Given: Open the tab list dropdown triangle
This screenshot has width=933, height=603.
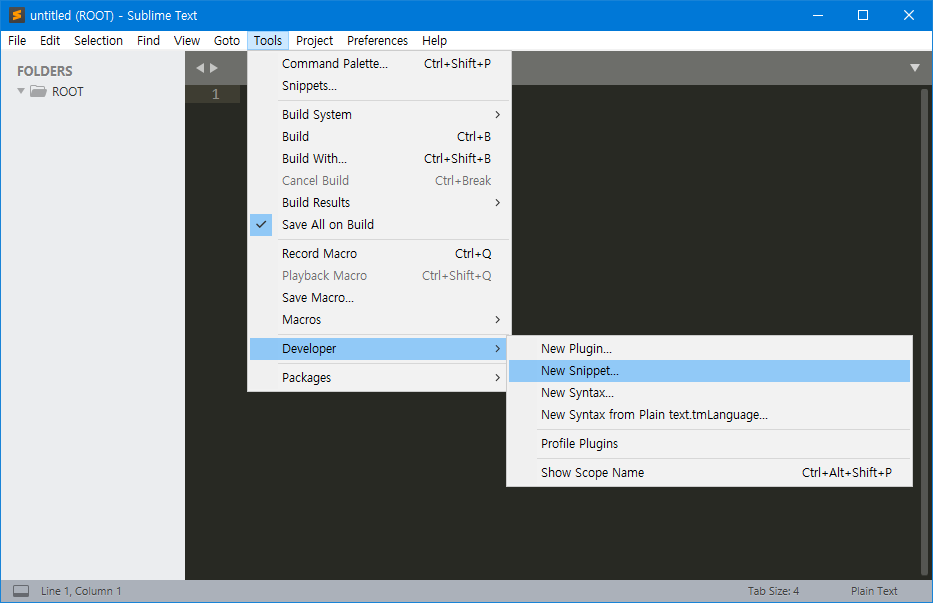Looking at the screenshot, I should click(915, 68).
